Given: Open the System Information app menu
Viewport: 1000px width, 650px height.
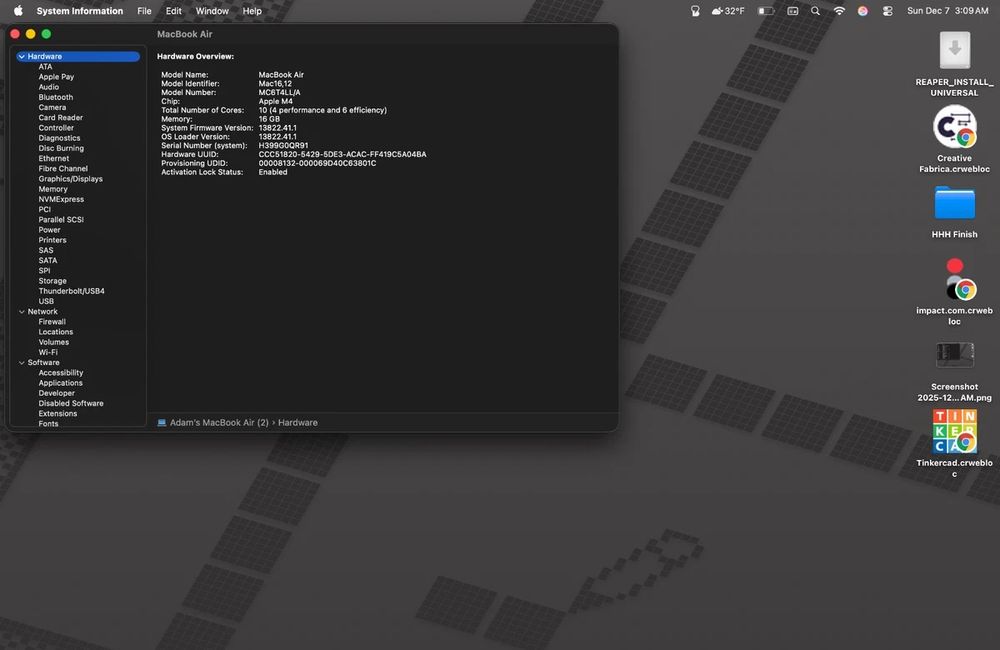Looking at the screenshot, I should (x=80, y=11).
